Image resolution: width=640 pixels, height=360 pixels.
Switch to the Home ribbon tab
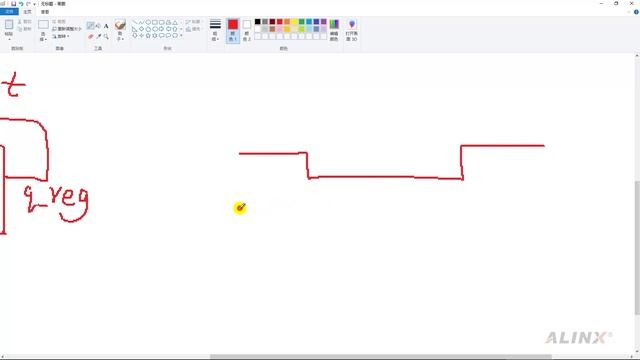tap(27, 12)
